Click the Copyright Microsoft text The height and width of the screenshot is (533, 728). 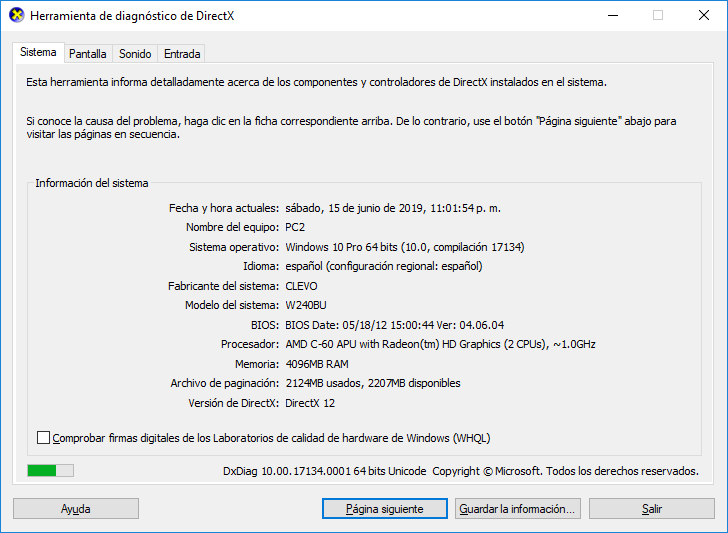(x=566, y=471)
